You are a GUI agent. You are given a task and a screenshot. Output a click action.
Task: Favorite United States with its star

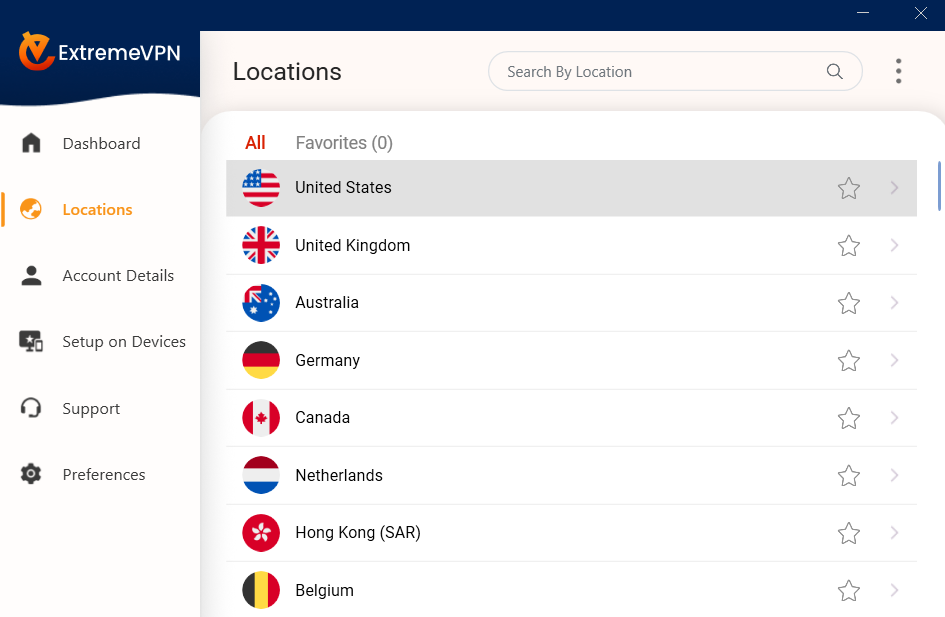pos(848,188)
